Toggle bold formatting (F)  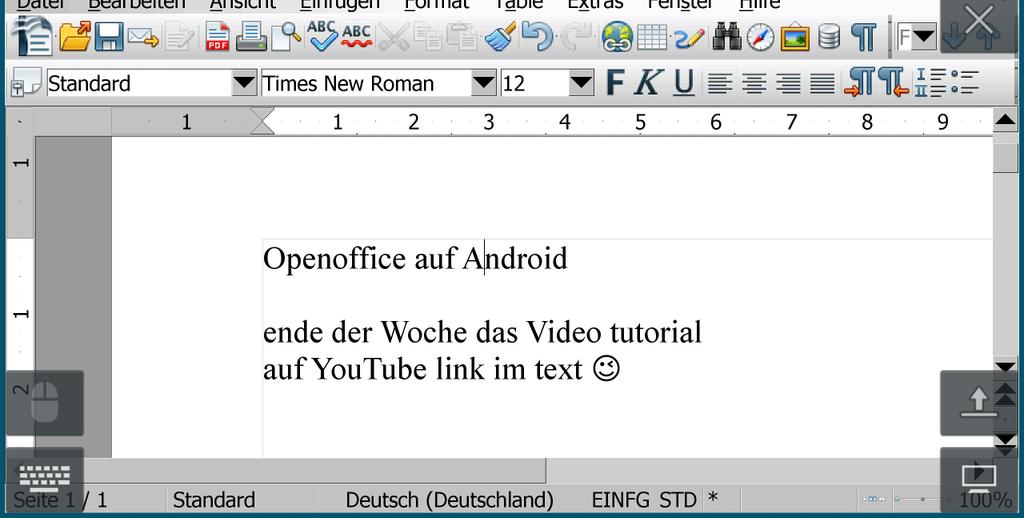[615, 83]
